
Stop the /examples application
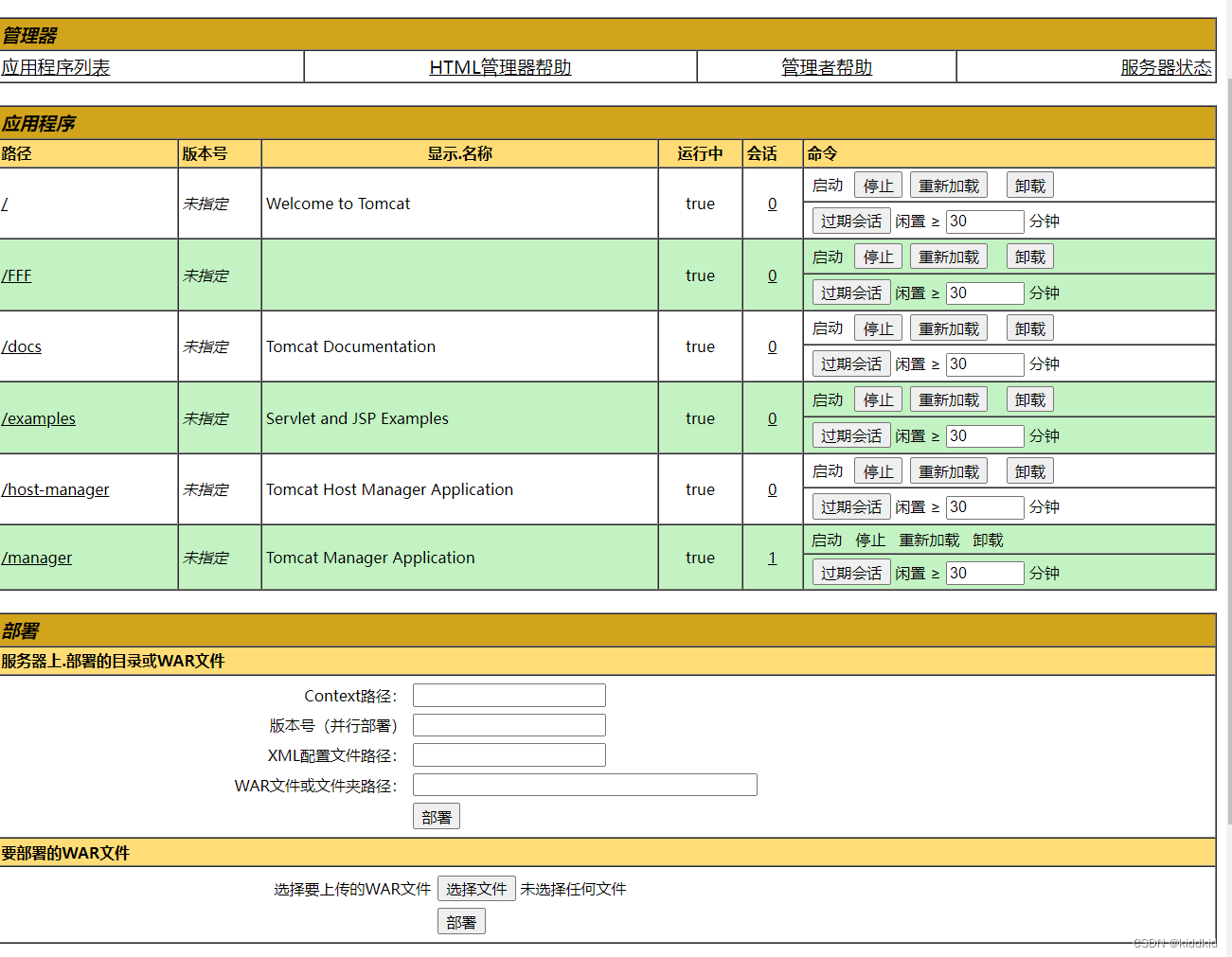click(x=878, y=399)
